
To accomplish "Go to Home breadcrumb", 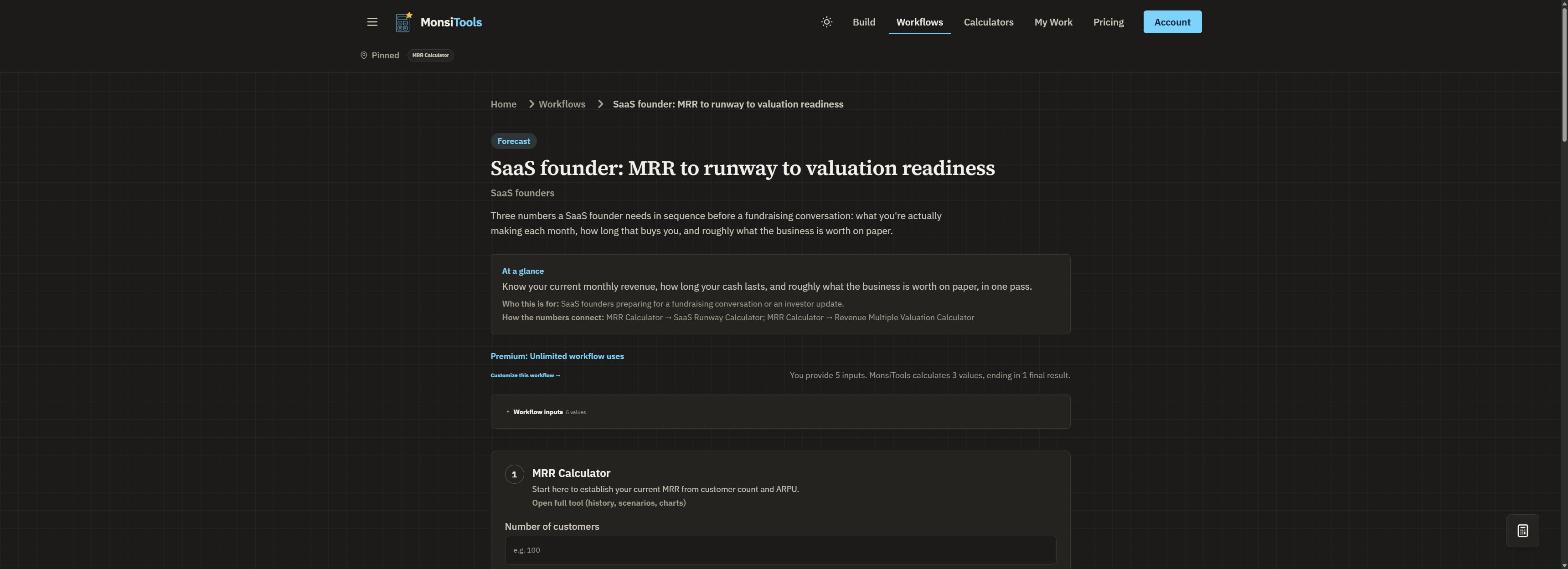I will tap(503, 104).
